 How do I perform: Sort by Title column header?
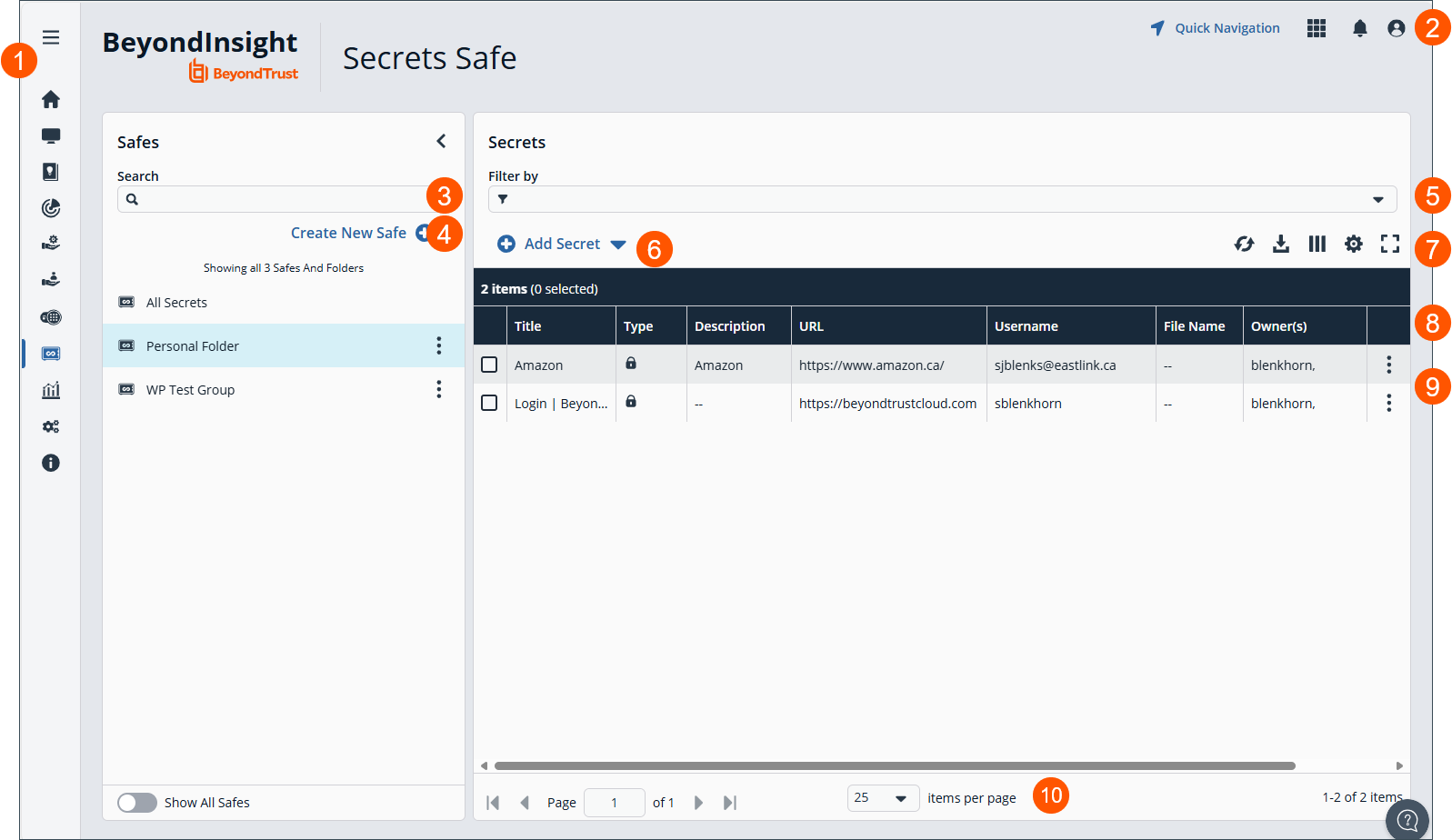coord(561,325)
